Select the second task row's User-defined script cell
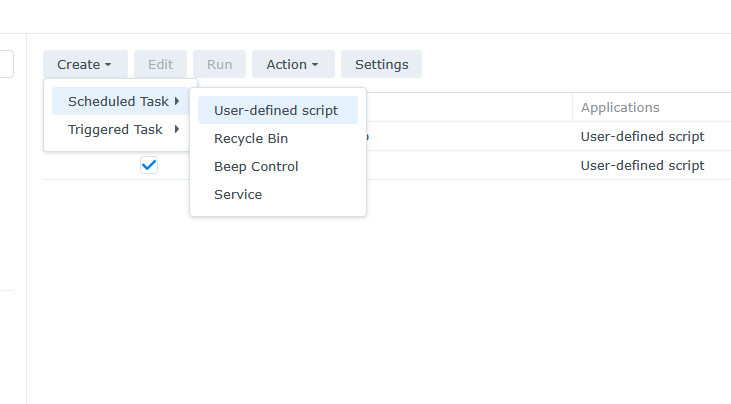 click(642, 165)
